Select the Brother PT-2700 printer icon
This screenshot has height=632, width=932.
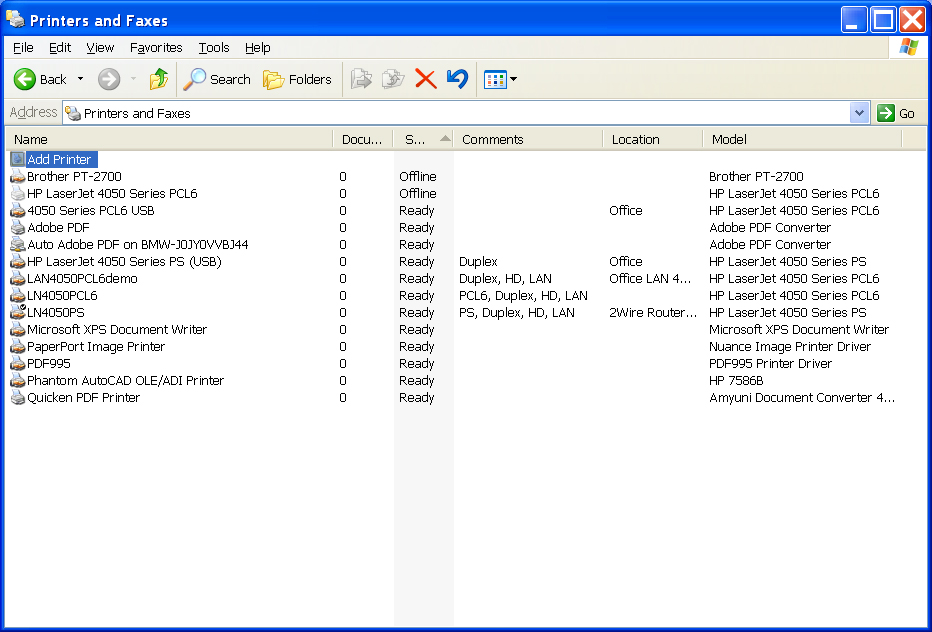click(17, 177)
